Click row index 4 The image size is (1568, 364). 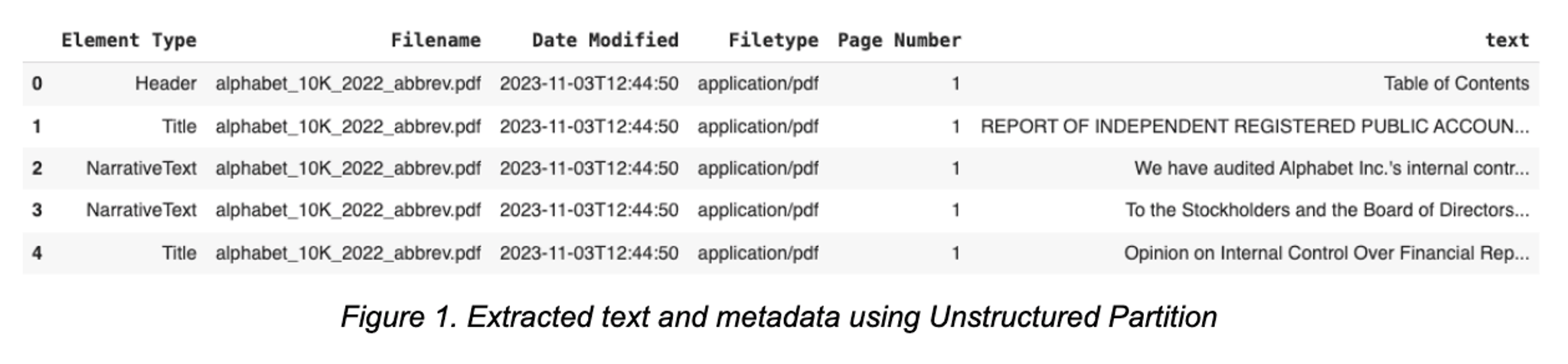coord(37,253)
